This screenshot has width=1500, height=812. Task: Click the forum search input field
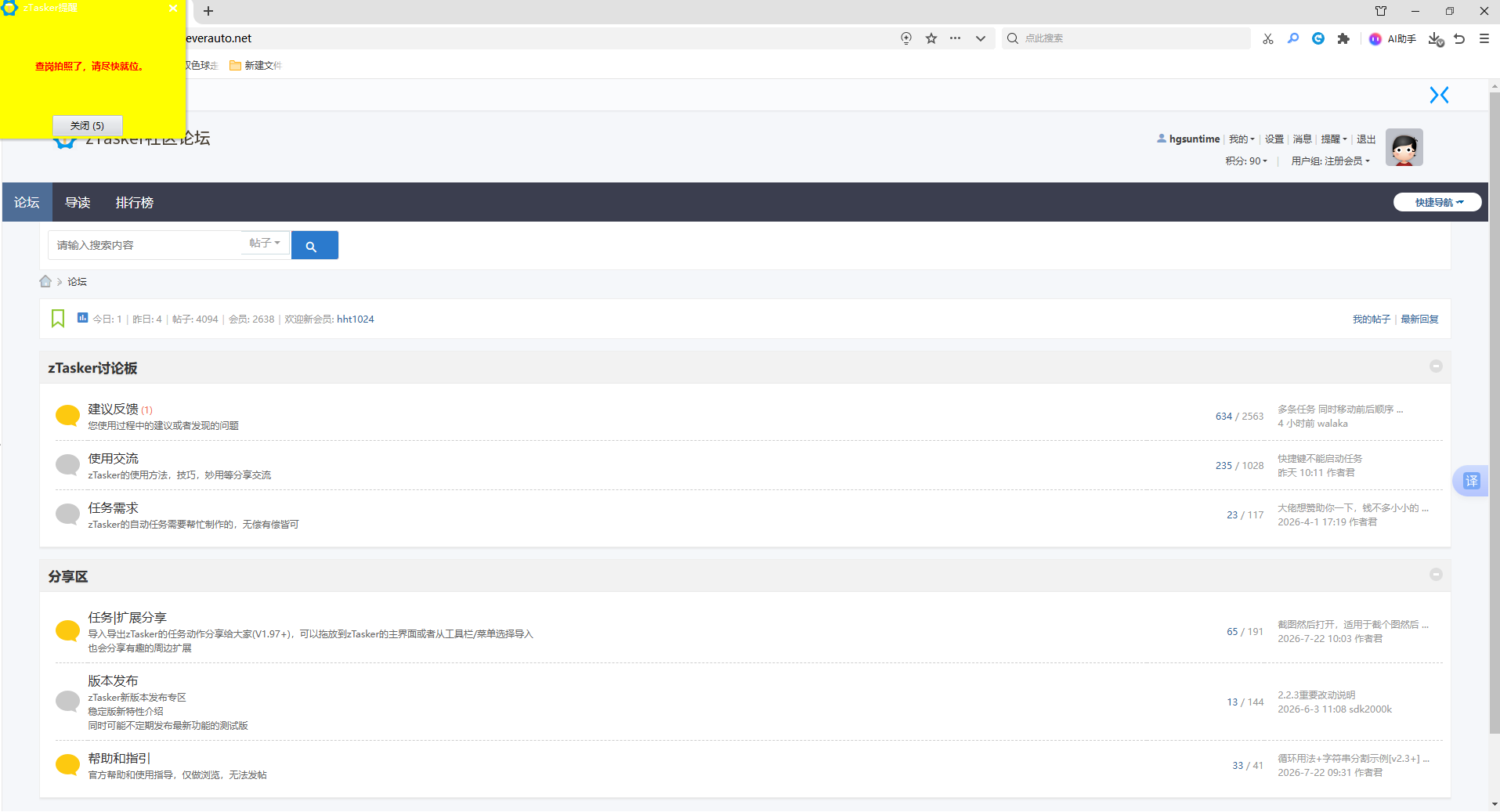click(x=146, y=245)
